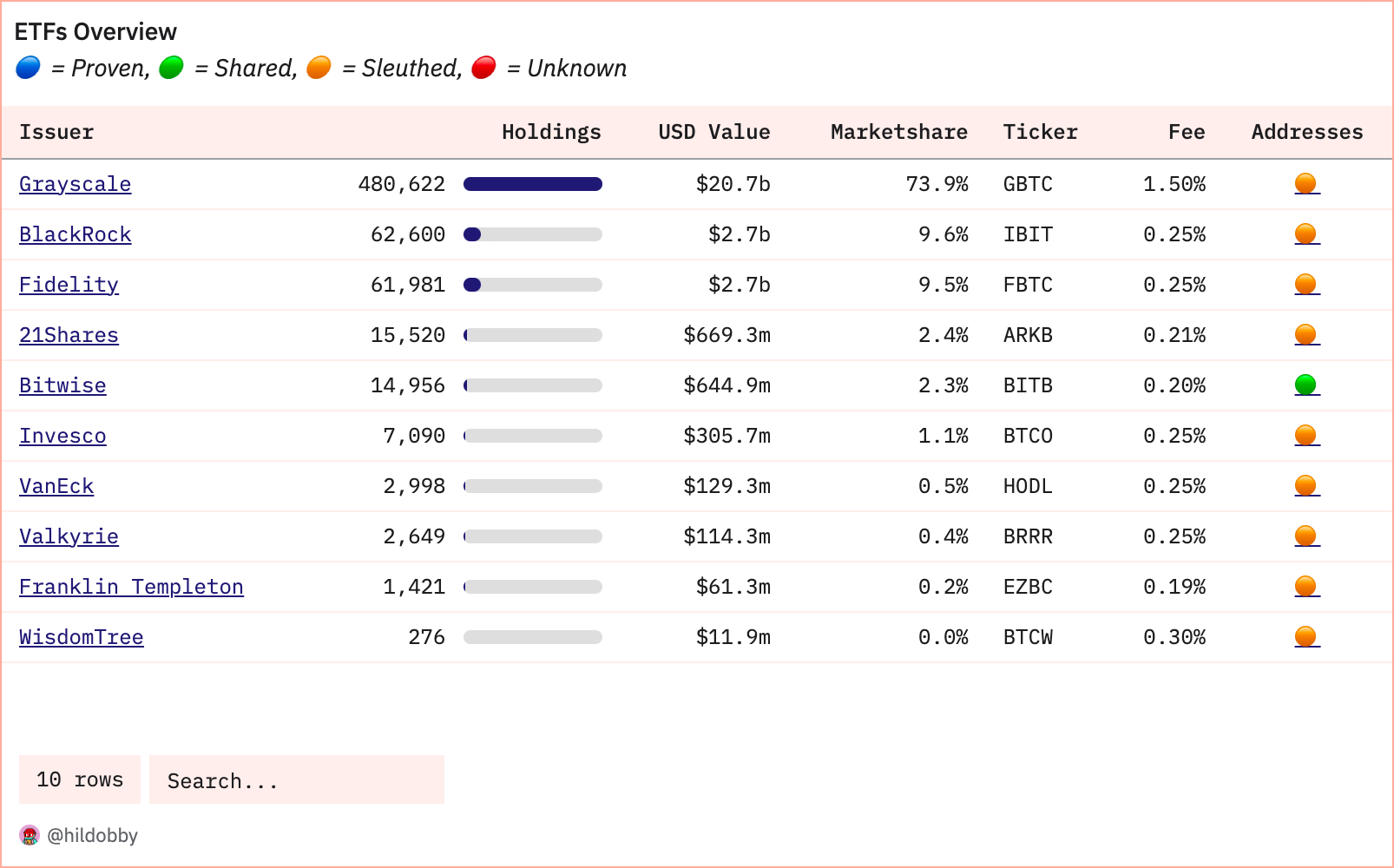Focus the Search input field
Image resolution: width=1394 pixels, height=868 pixels.
(x=297, y=779)
